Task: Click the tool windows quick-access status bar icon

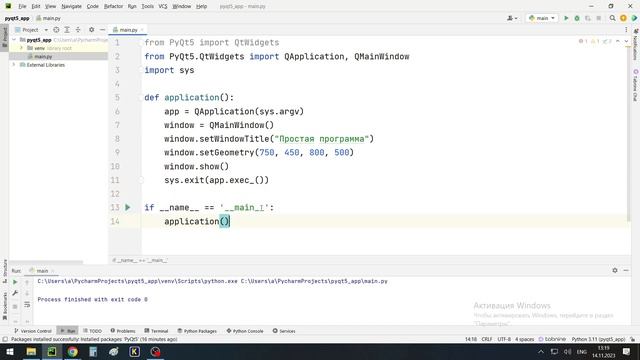Action: [x=5, y=339]
